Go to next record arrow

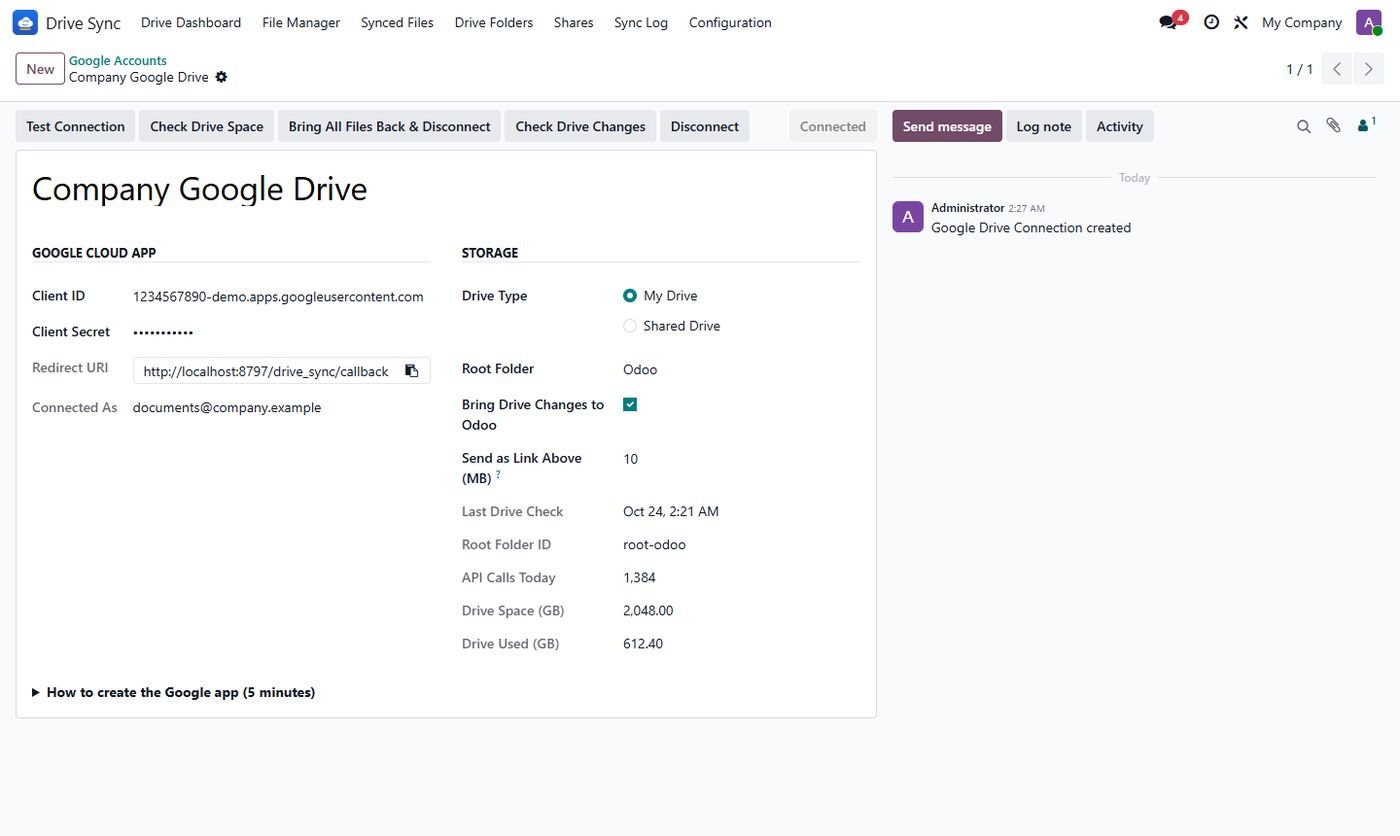point(1369,69)
